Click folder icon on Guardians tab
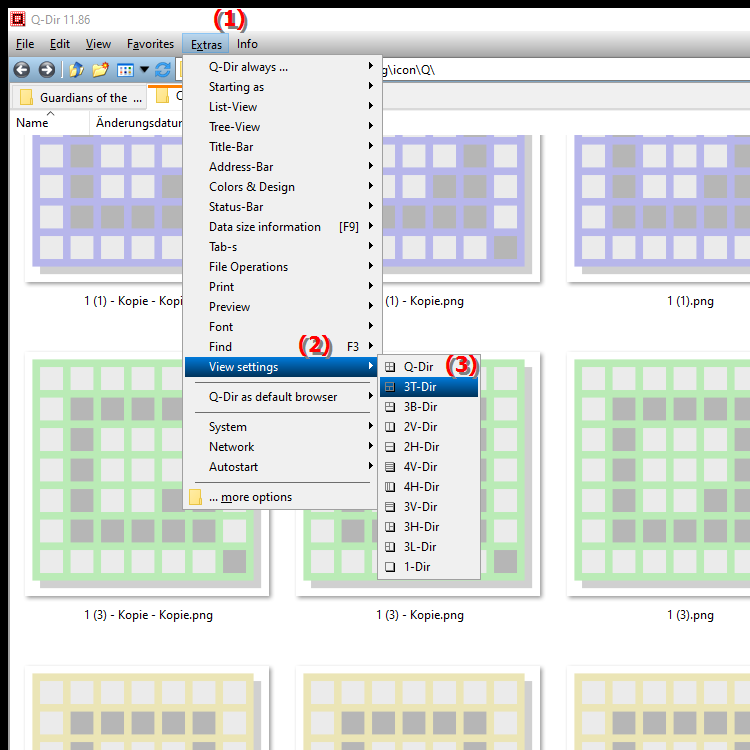The height and width of the screenshot is (750, 750). point(26,97)
